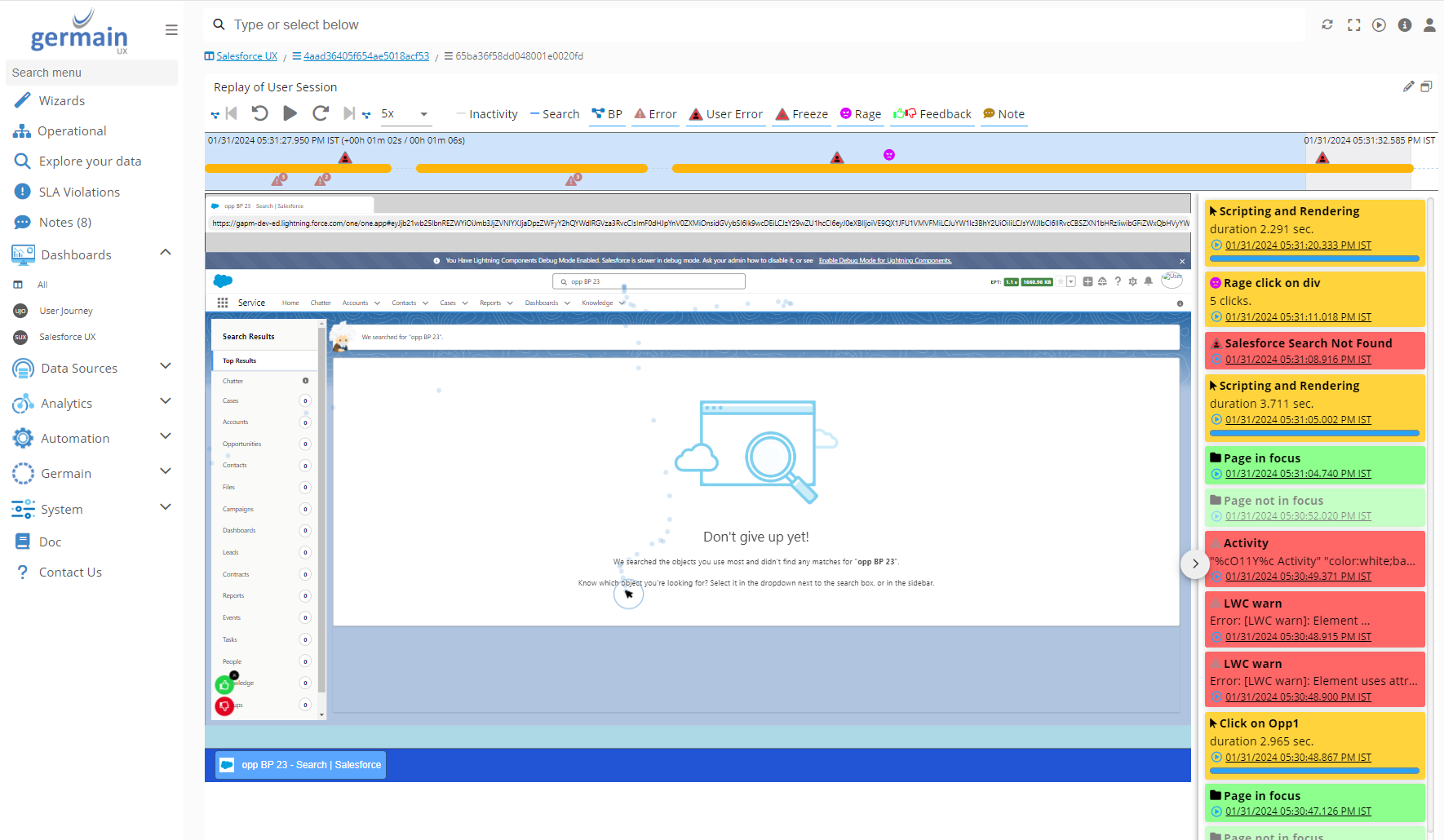
Task: Click the edit pencil icon
Action: click(x=1408, y=86)
